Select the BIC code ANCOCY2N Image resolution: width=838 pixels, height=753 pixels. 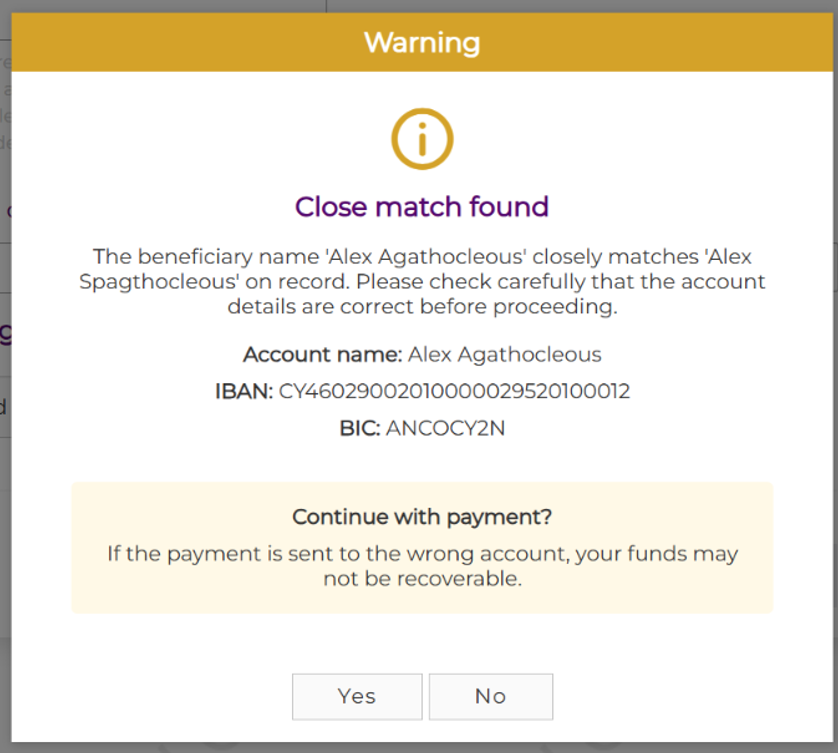tap(446, 429)
